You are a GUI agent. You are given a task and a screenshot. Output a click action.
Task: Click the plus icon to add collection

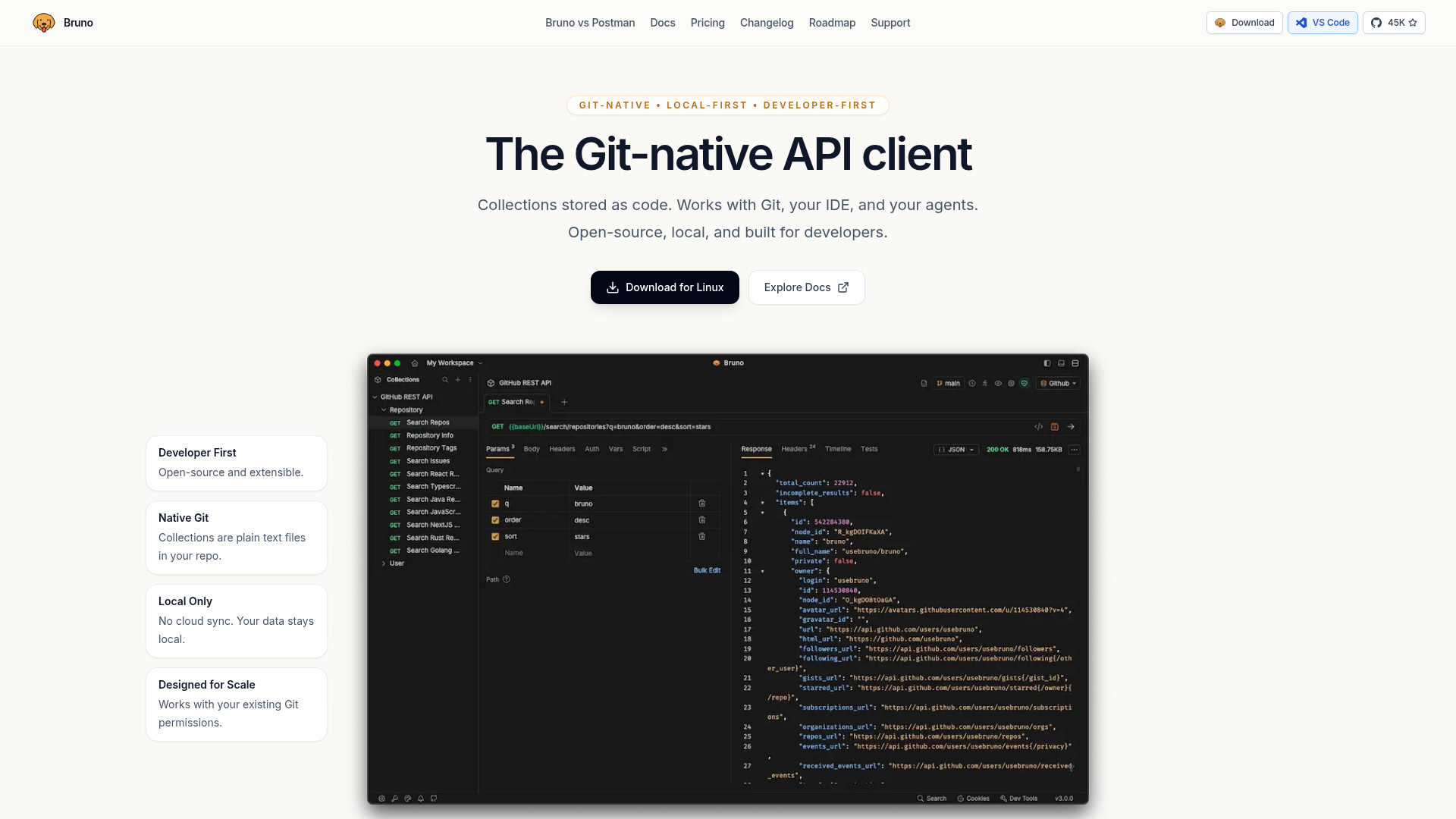[x=457, y=380]
